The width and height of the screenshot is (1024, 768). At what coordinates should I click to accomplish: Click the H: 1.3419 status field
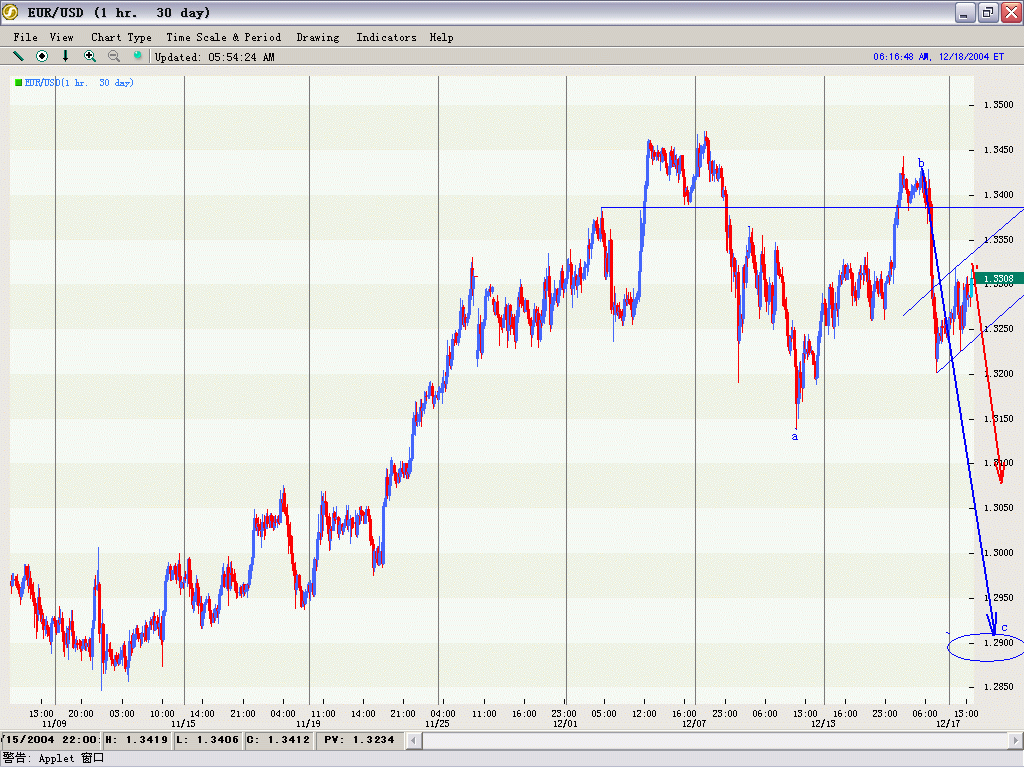139,740
